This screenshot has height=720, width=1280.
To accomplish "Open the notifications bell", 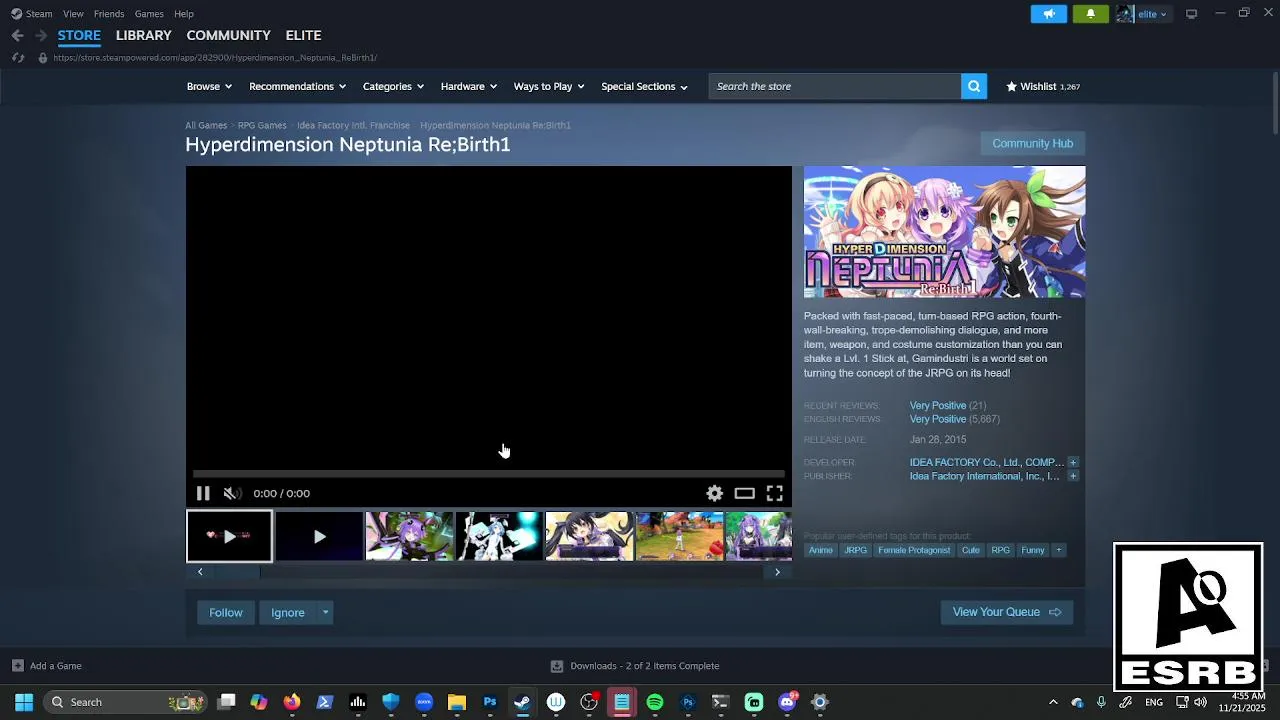I will (1090, 14).
